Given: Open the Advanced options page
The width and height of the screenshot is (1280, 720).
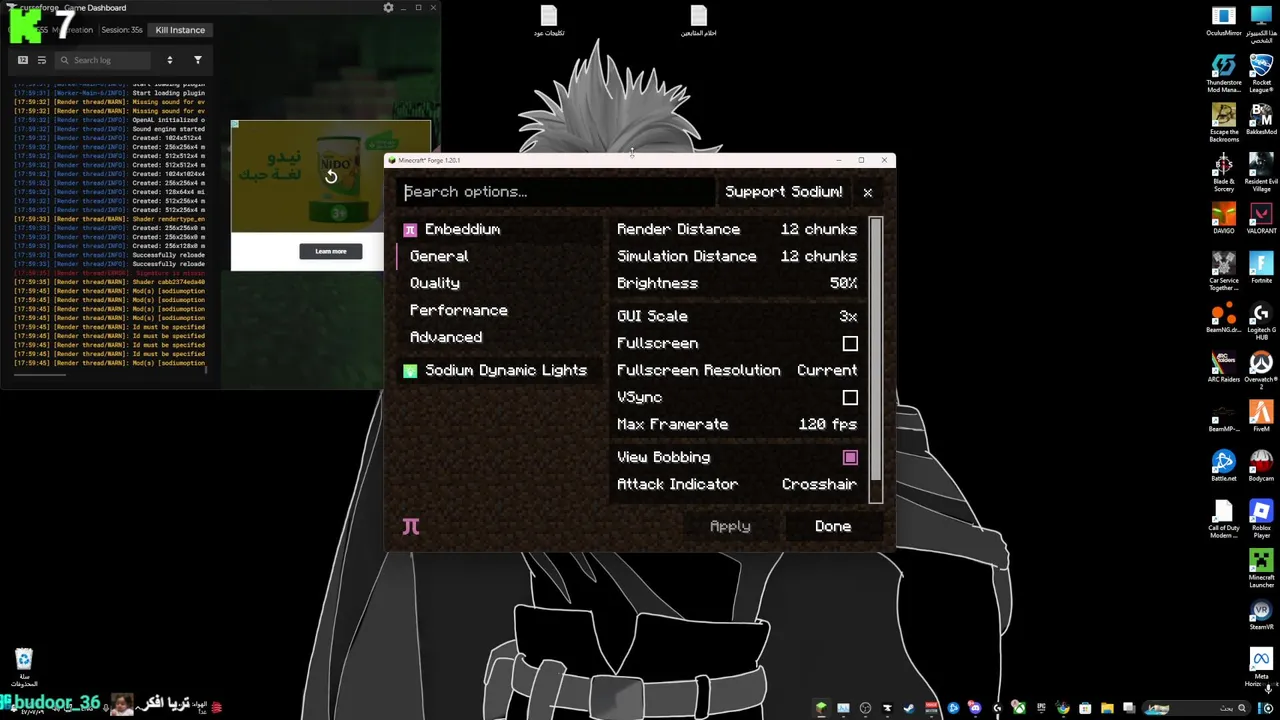Looking at the screenshot, I should pyautogui.click(x=446, y=337).
